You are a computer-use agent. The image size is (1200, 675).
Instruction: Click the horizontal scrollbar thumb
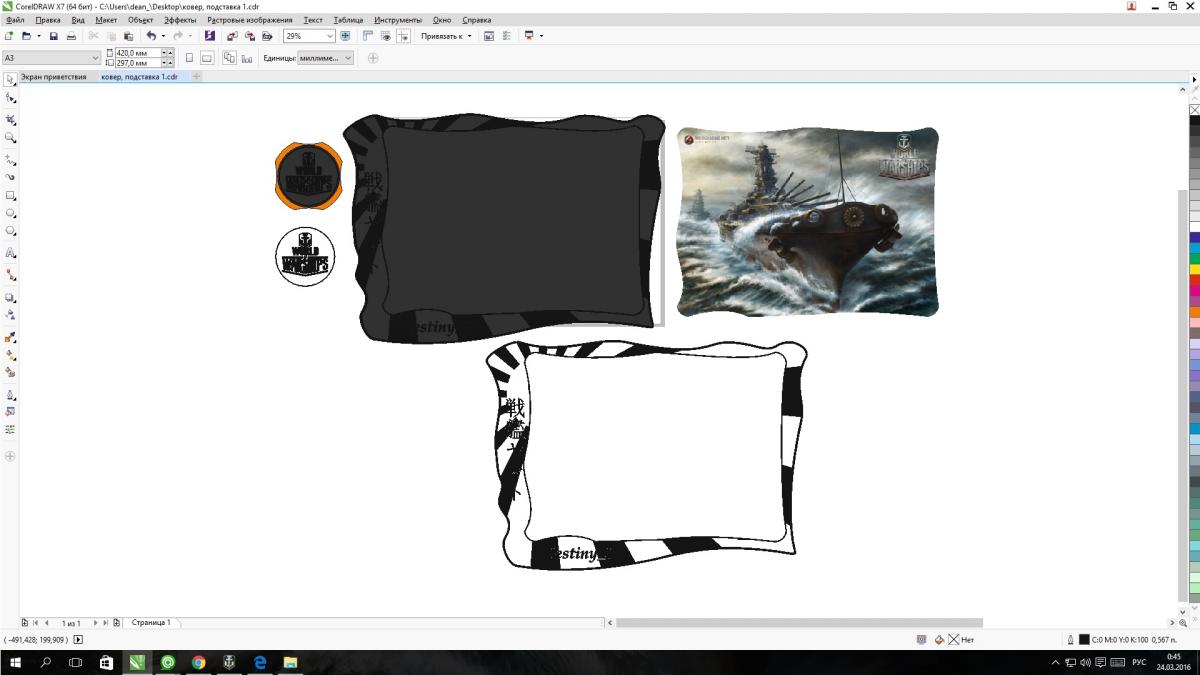point(799,623)
